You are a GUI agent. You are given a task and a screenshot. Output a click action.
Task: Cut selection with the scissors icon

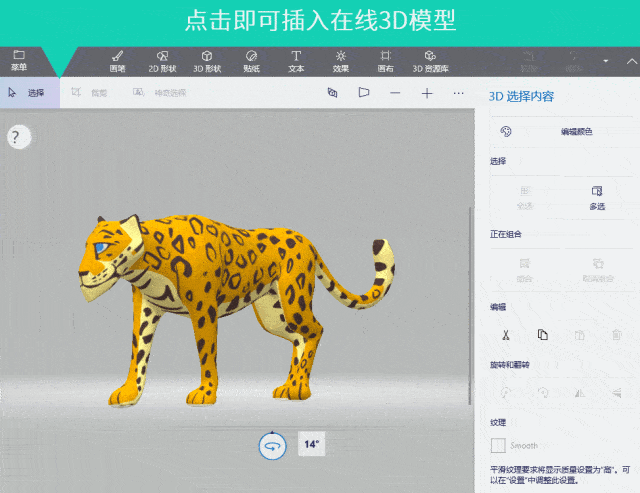click(x=506, y=335)
